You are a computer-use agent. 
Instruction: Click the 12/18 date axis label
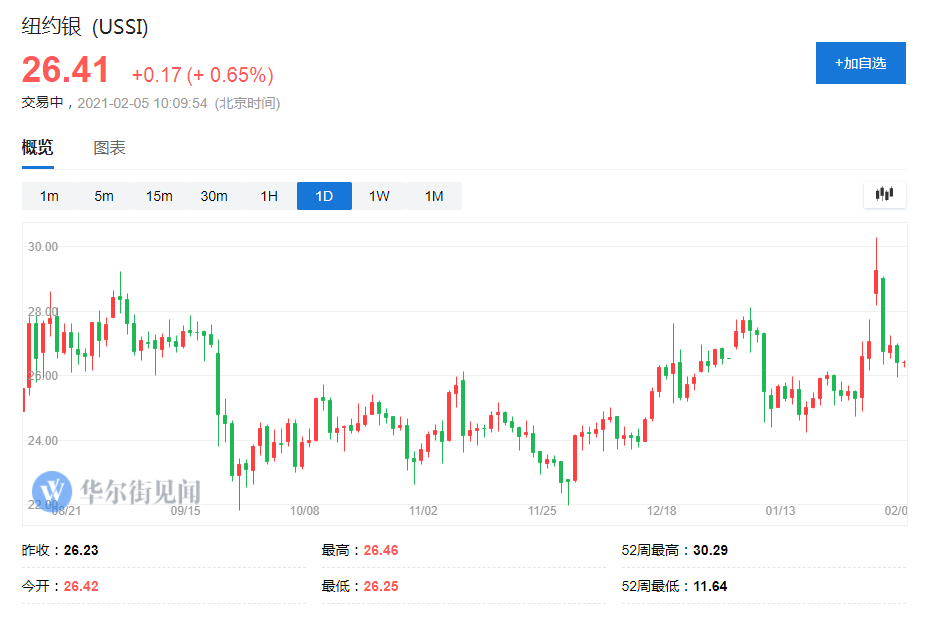662,510
